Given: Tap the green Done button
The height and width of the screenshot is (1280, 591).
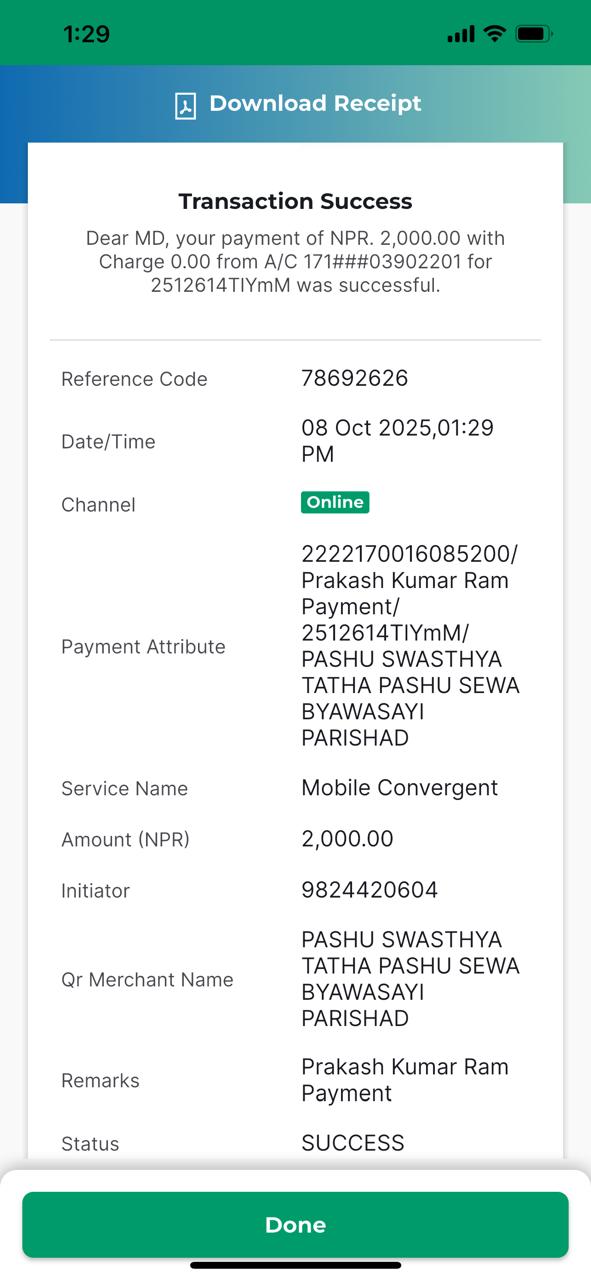Looking at the screenshot, I should pos(295,1225).
